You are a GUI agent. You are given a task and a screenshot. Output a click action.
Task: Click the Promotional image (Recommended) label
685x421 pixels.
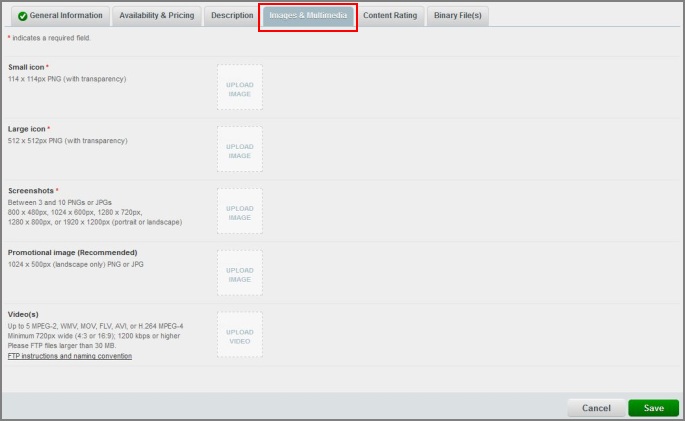click(72, 252)
